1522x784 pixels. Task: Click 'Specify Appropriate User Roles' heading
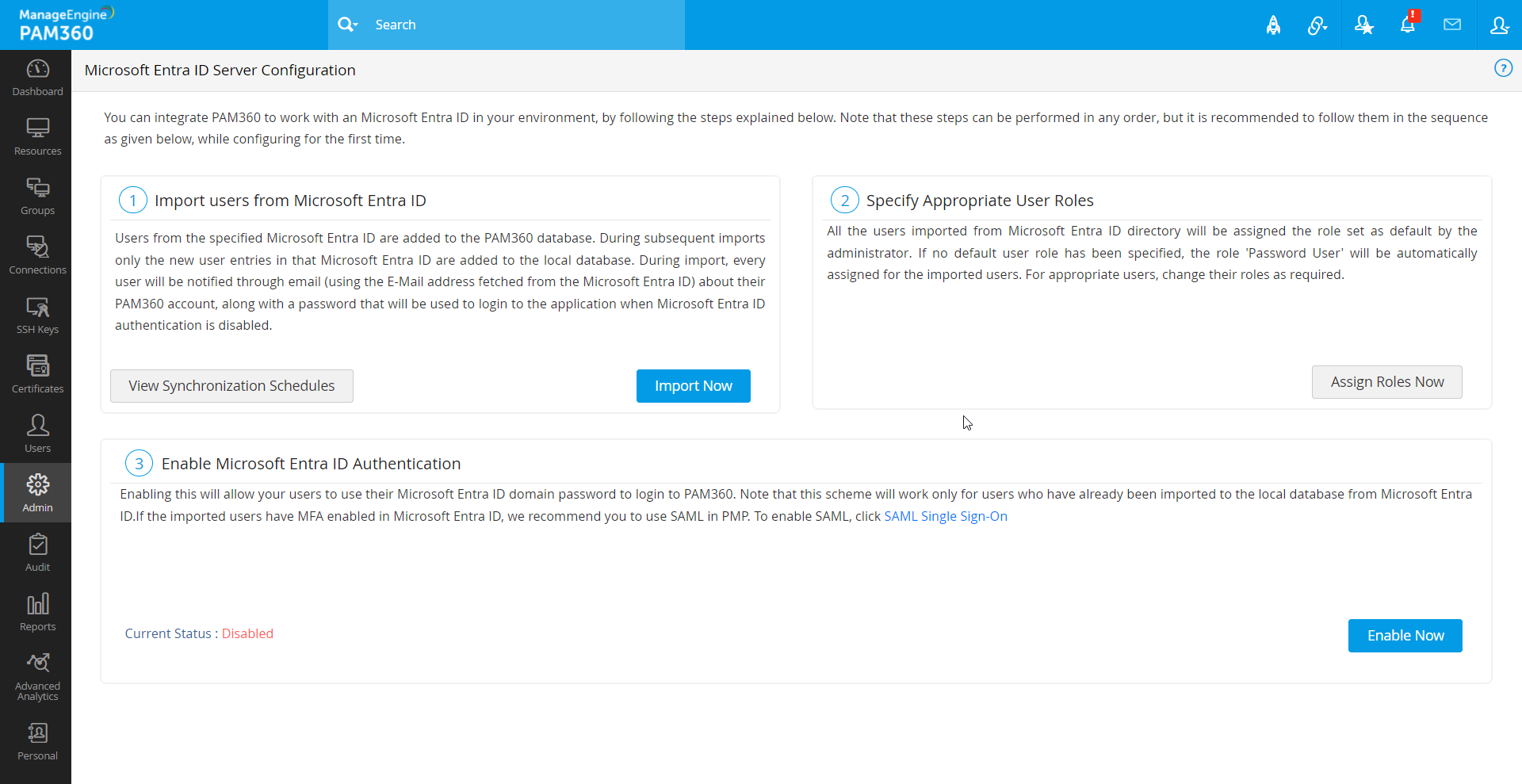point(980,201)
